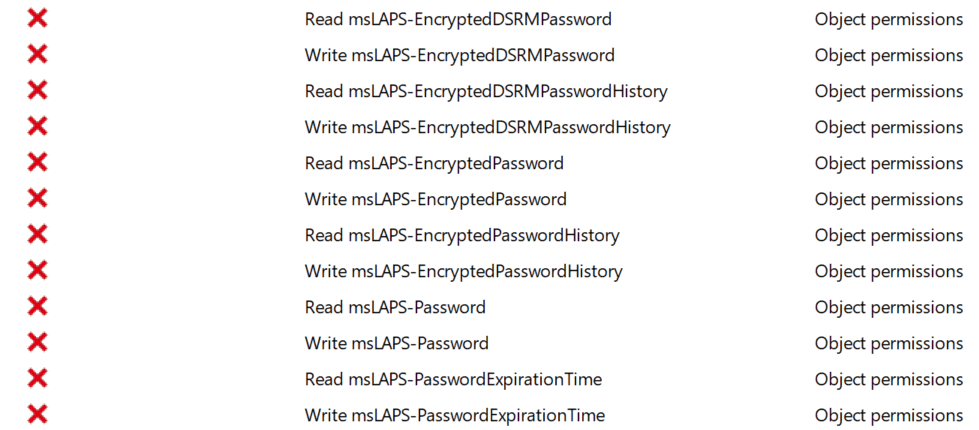This screenshot has height=430, width=979.
Task: Click the red X beside Write msLAPS-Password
Action: 37,343
